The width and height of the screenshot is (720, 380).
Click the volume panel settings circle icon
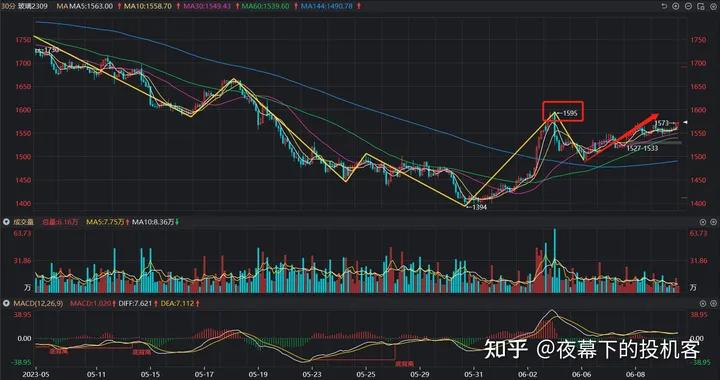tap(703, 222)
